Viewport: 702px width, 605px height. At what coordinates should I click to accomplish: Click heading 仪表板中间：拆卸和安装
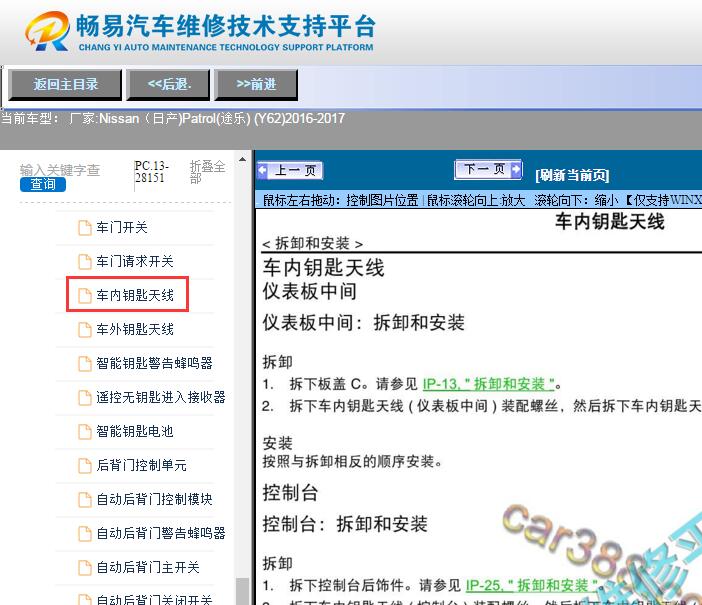tap(364, 322)
